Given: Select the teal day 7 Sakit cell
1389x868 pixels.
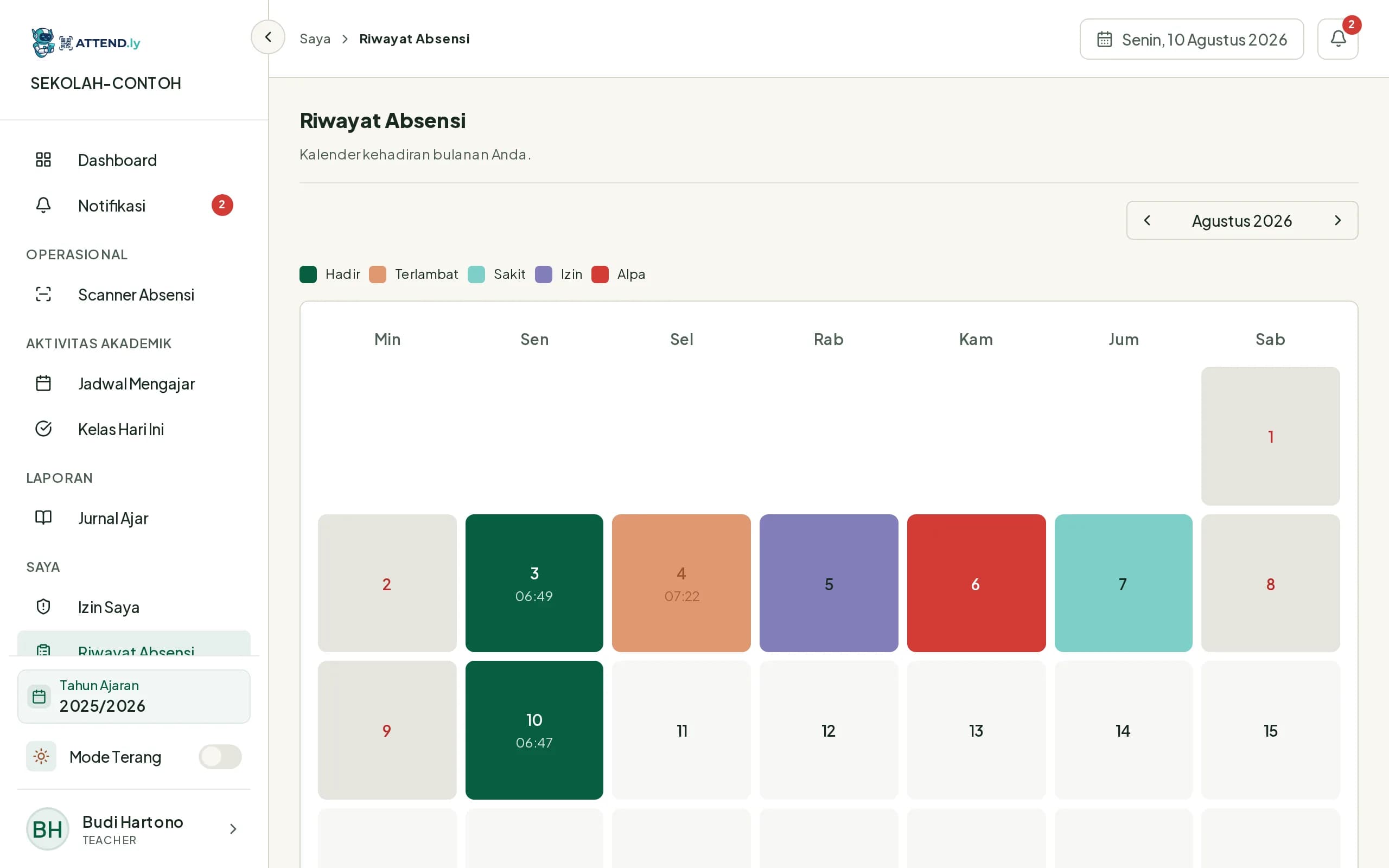Looking at the screenshot, I should pos(1123,583).
